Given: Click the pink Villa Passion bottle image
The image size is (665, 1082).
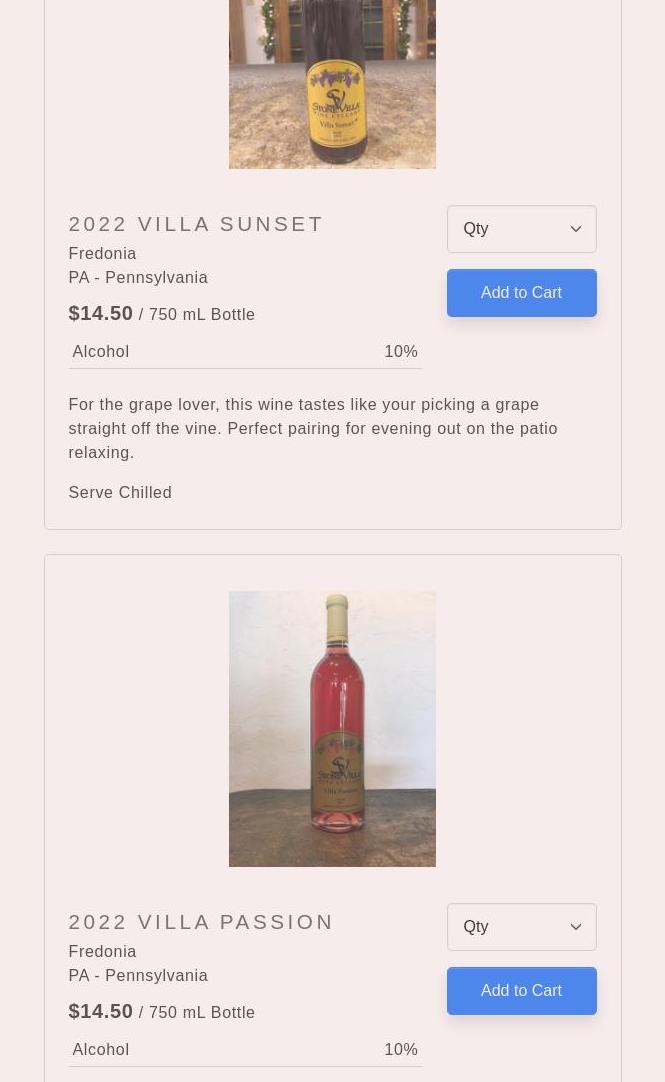Looking at the screenshot, I should (332, 728).
